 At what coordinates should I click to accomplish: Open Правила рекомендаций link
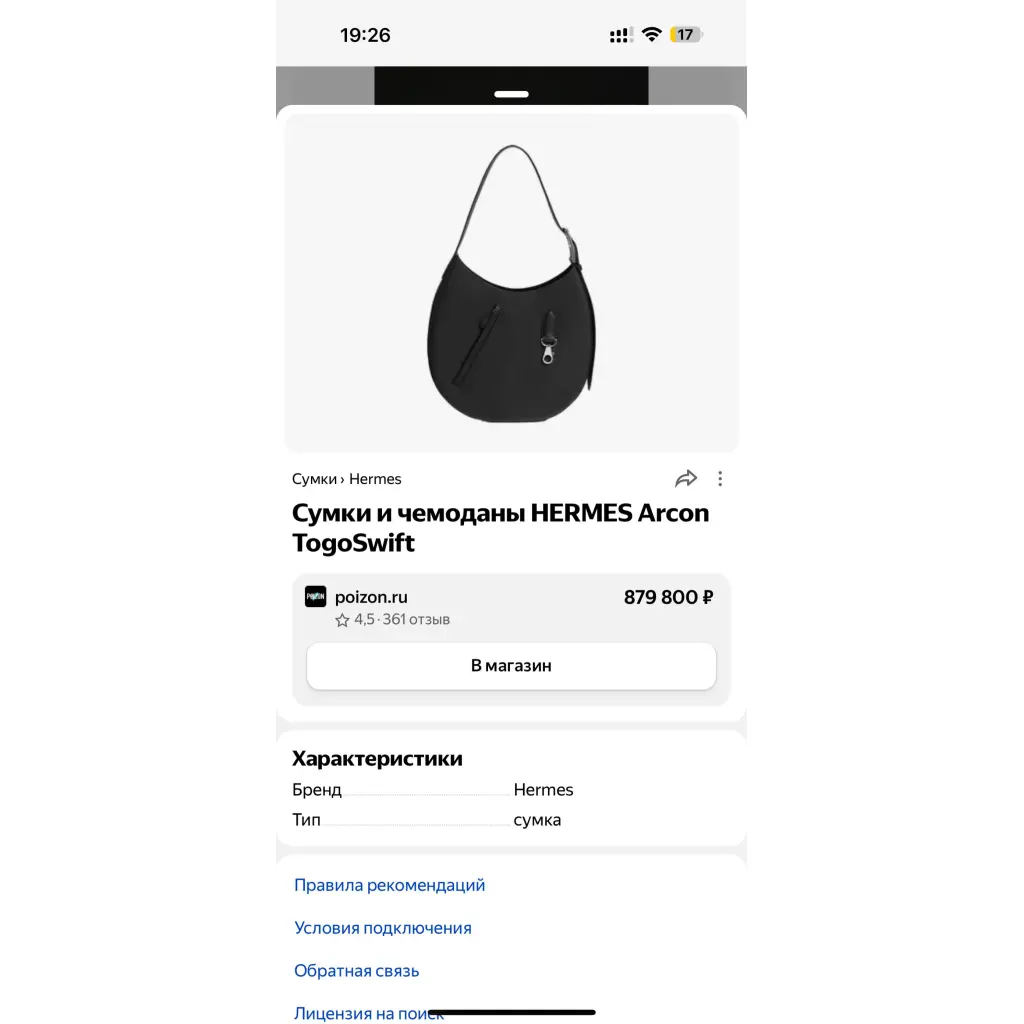[x=389, y=885]
